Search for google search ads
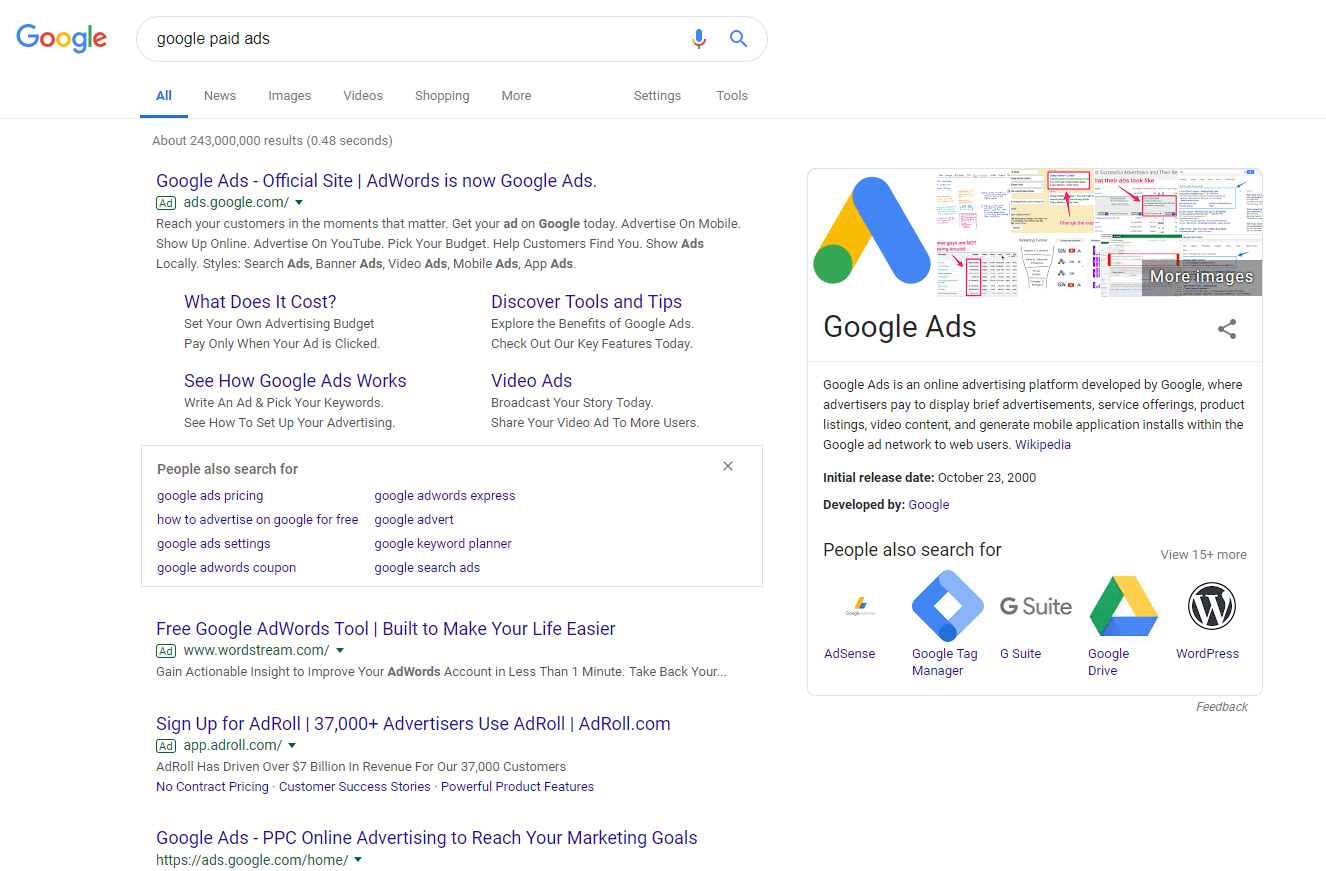1326x871 pixels. pos(427,568)
